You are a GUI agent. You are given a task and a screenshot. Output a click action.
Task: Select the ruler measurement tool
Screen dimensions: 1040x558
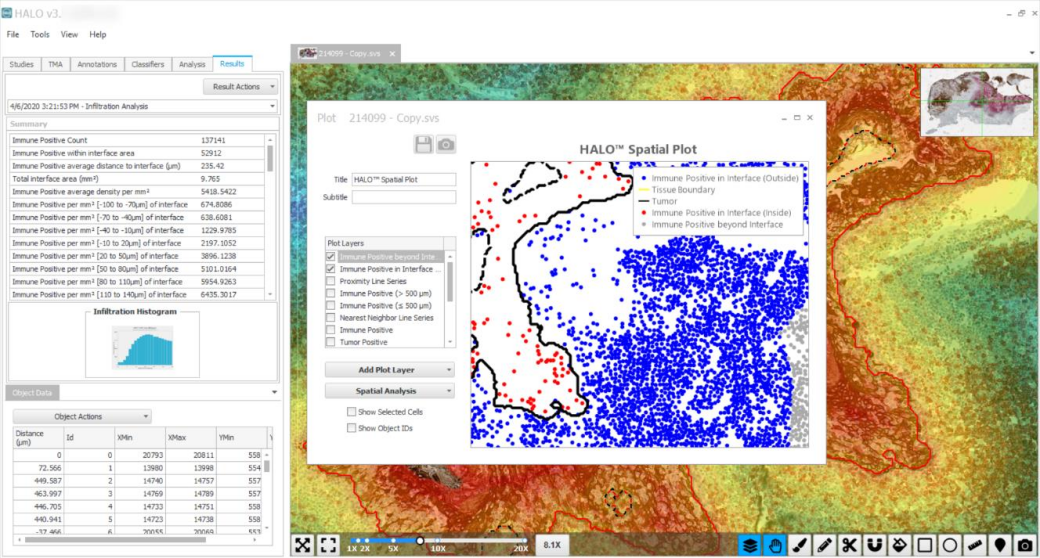pos(975,545)
